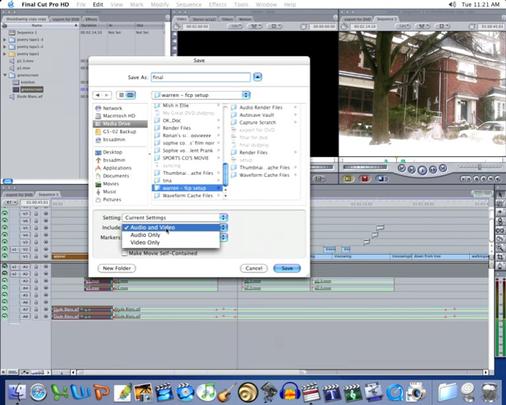This screenshot has height=405, width=506.
Task: Select the Crop tool in tool palette
Action: pyautogui.click(x=500, y=257)
